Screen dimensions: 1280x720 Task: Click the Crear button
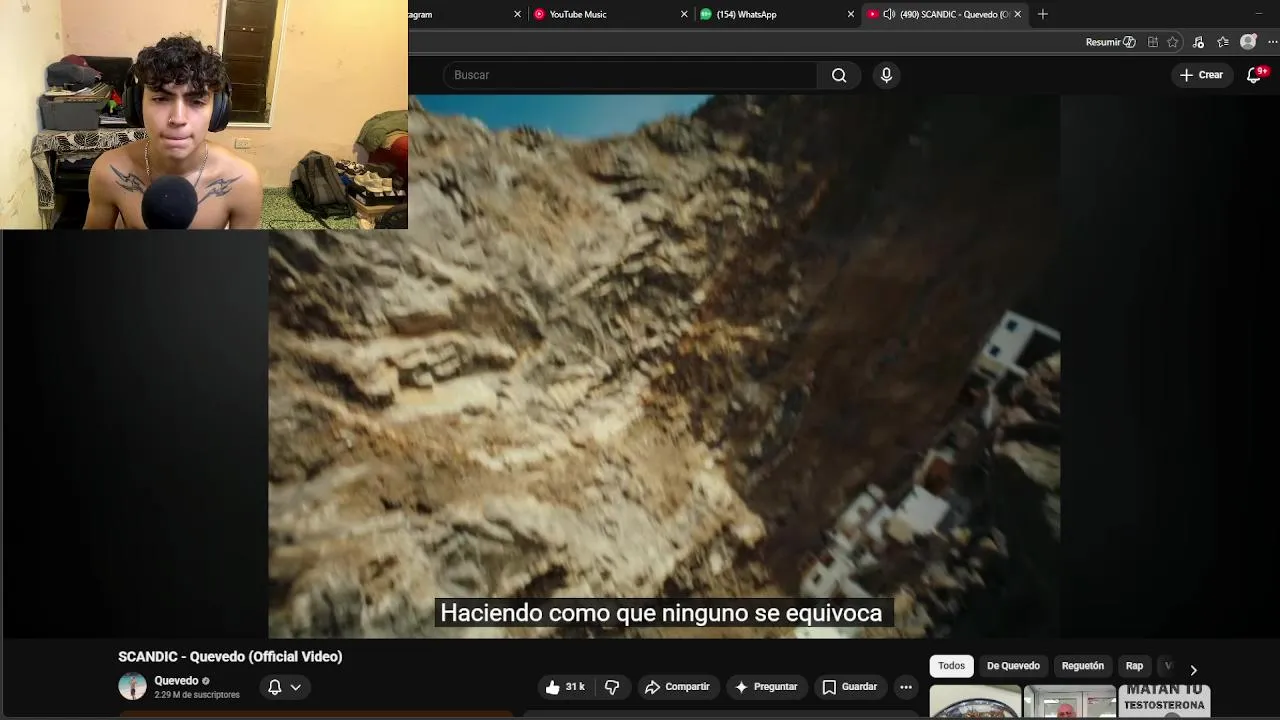pyautogui.click(x=1201, y=75)
